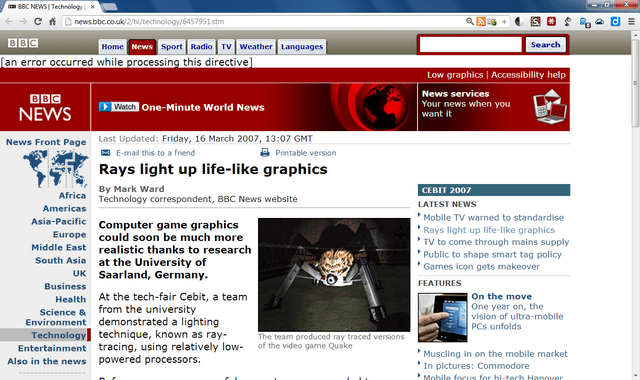Open Public to shape smart tag policy

(x=492, y=254)
